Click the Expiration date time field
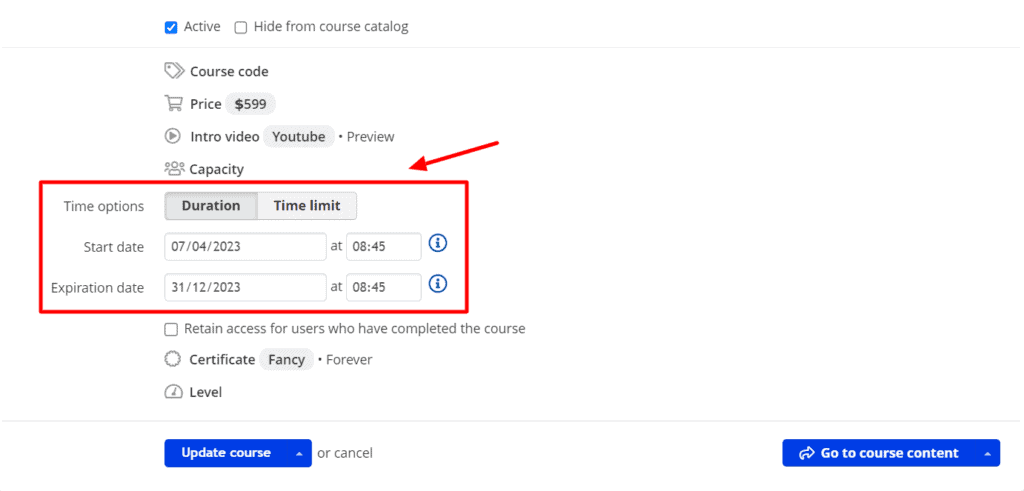 coord(383,287)
